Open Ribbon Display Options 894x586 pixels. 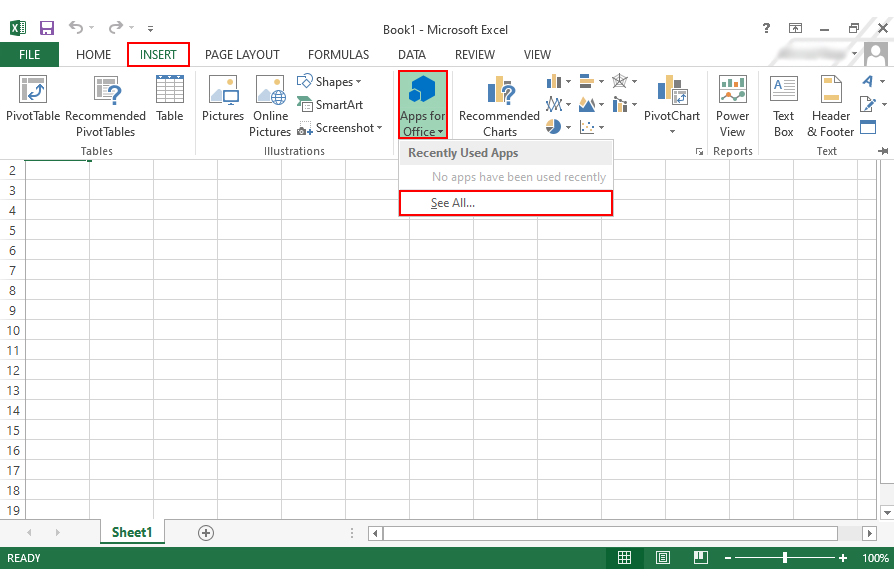click(795, 28)
